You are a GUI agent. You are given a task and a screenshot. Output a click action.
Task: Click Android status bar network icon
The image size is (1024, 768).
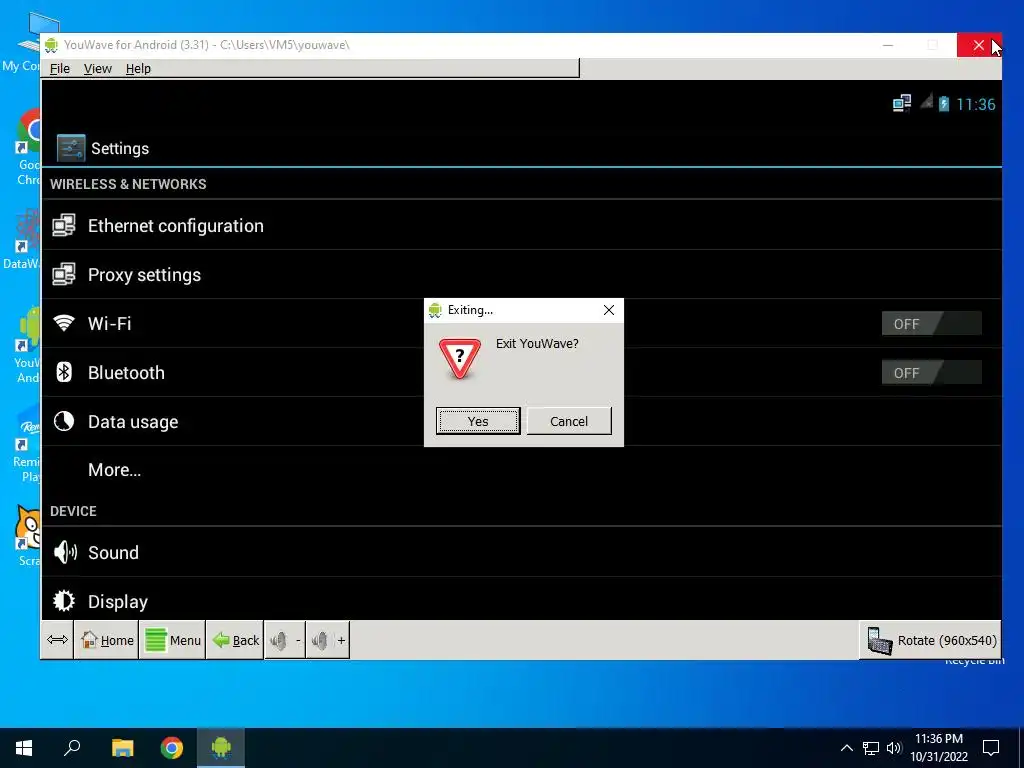tap(902, 103)
